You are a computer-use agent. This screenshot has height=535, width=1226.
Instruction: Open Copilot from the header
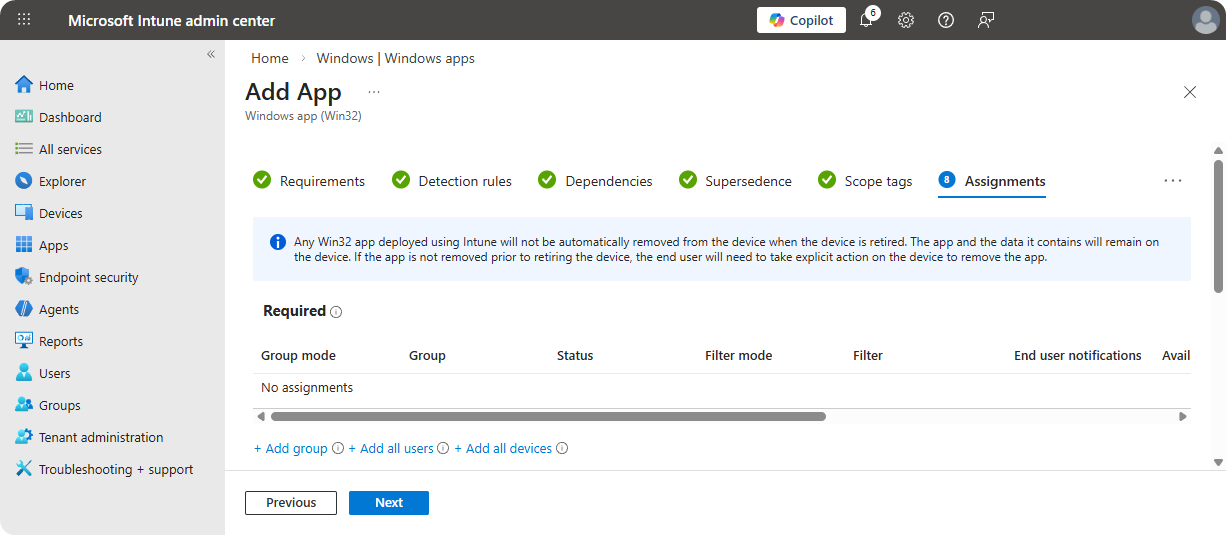pos(801,20)
